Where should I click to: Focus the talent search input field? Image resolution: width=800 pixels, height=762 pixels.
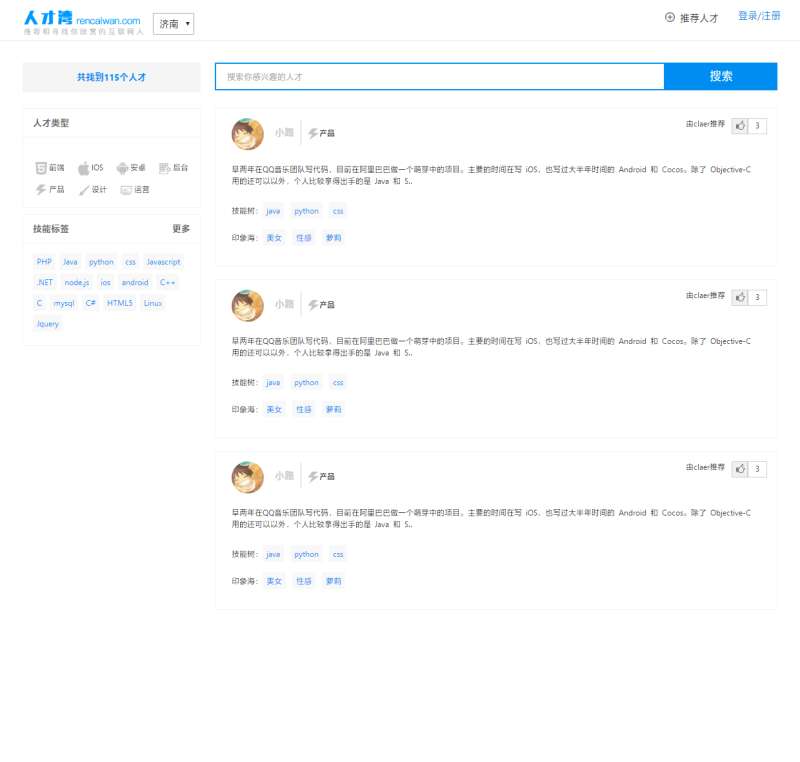[439, 76]
